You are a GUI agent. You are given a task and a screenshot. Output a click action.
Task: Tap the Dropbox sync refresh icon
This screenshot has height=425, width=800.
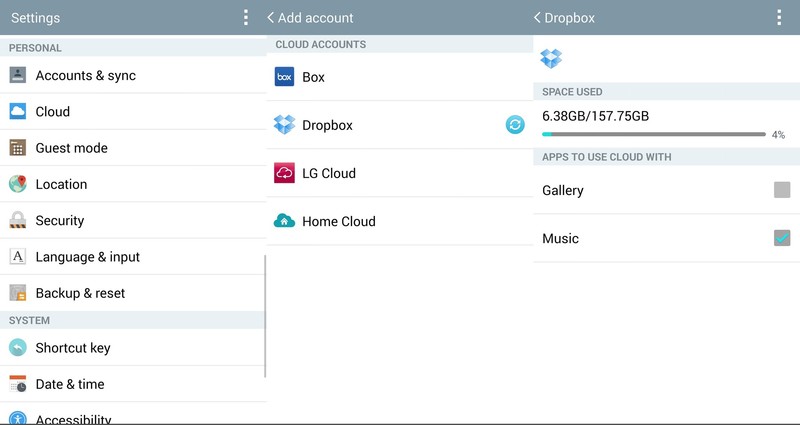pos(514,125)
